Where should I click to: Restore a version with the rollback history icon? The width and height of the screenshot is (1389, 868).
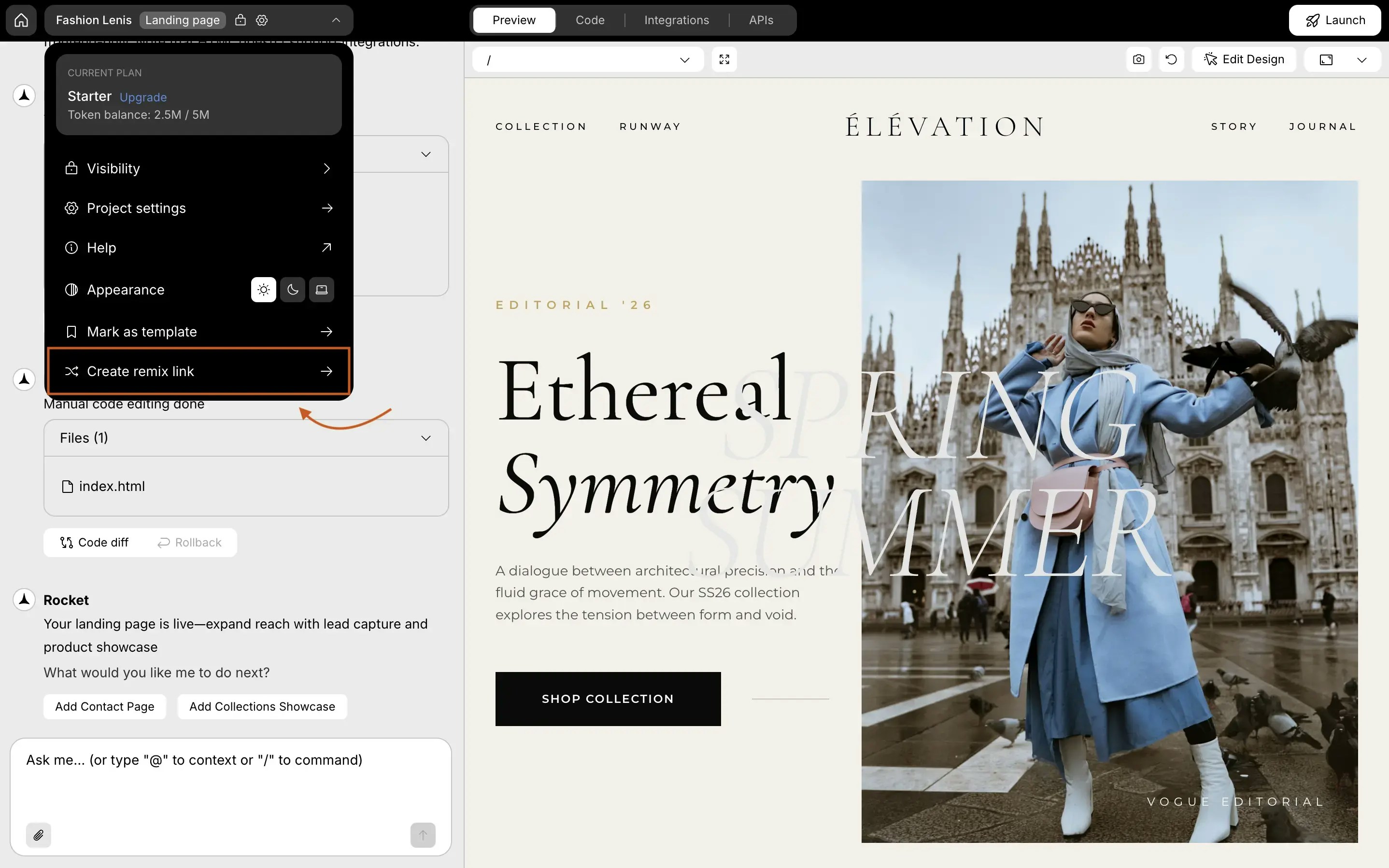tap(1171, 59)
